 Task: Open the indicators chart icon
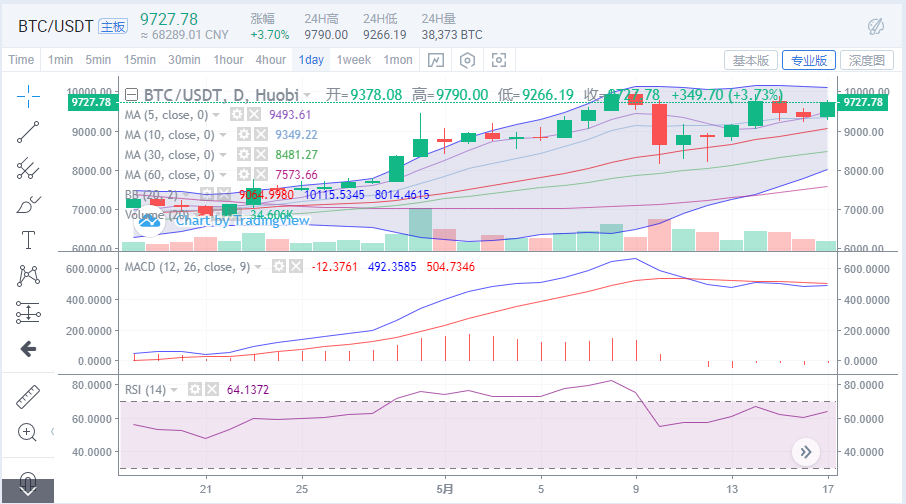[x=436, y=60]
